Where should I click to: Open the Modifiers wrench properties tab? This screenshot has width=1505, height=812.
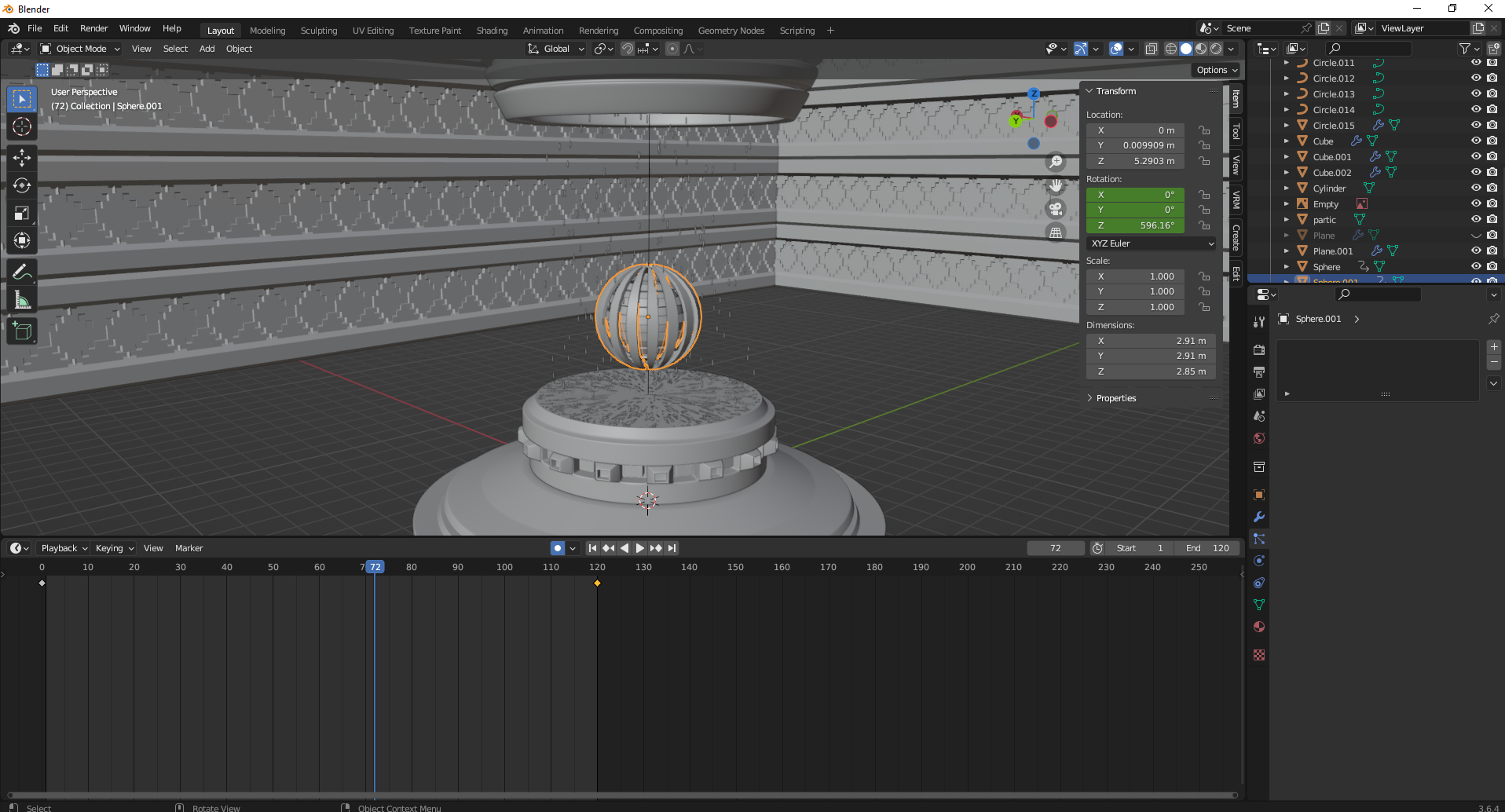pos(1259,517)
